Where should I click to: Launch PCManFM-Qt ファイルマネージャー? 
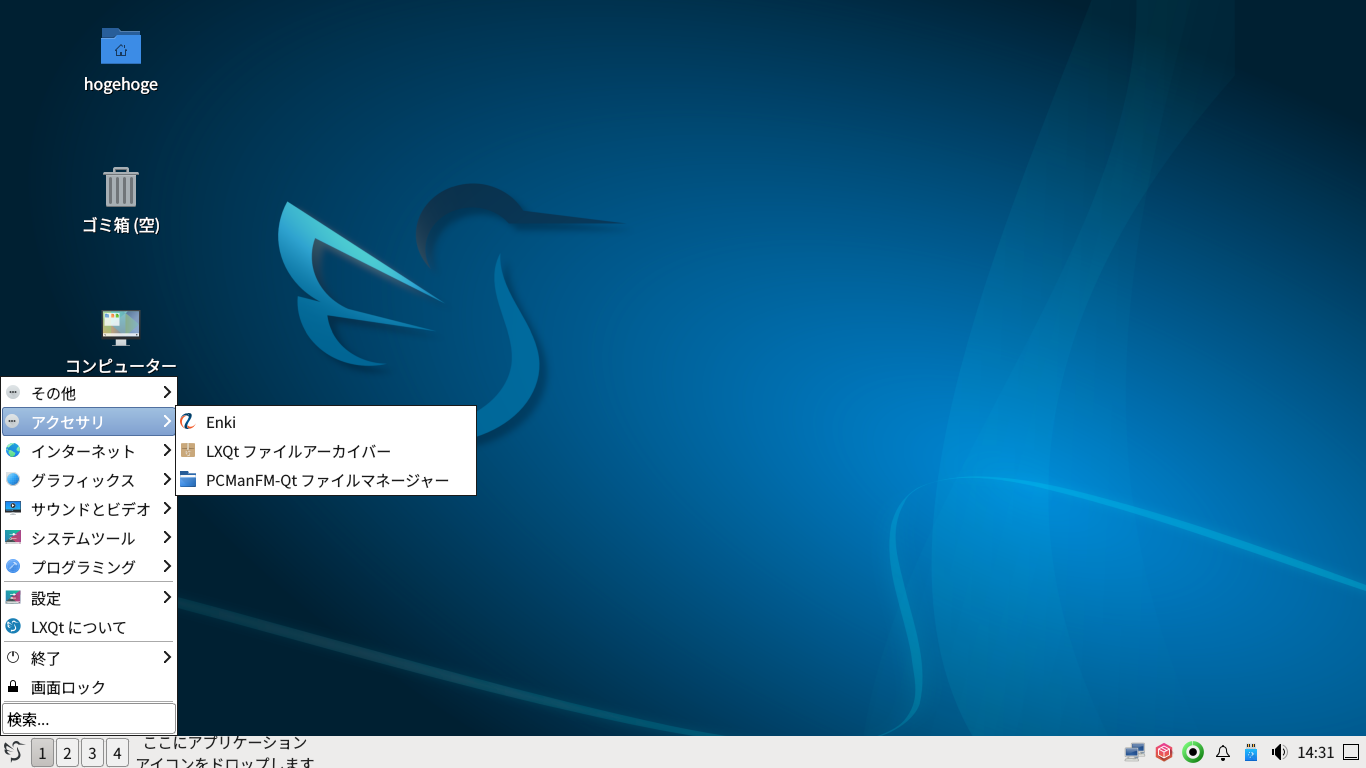(x=326, y=480)
